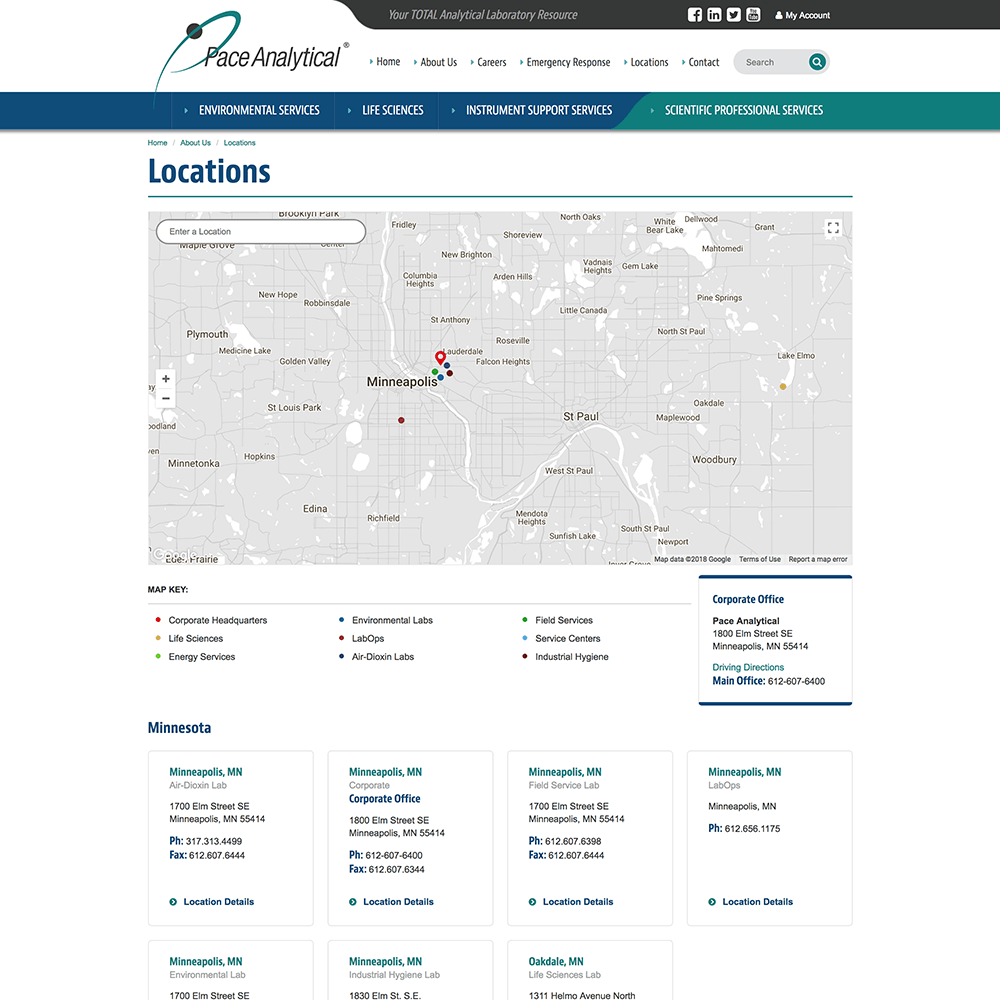Image resolution: width=1000 pixels, height=1000 pixels.
Task: Click Minneapolis, MN title of LabOps card
Action: click(x=744, y=772)
